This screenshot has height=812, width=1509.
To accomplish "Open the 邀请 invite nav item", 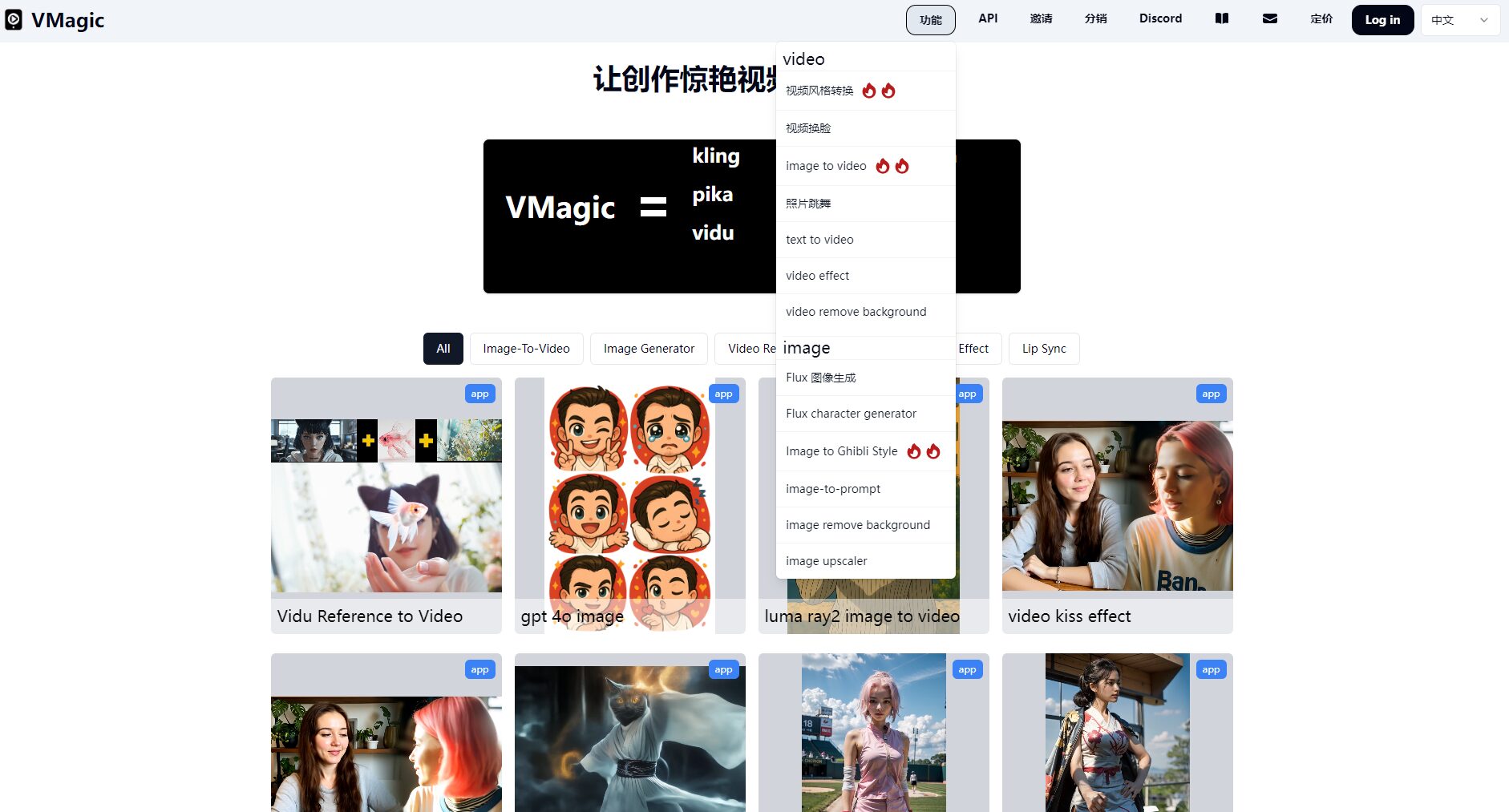I will tap(1042, 18).
